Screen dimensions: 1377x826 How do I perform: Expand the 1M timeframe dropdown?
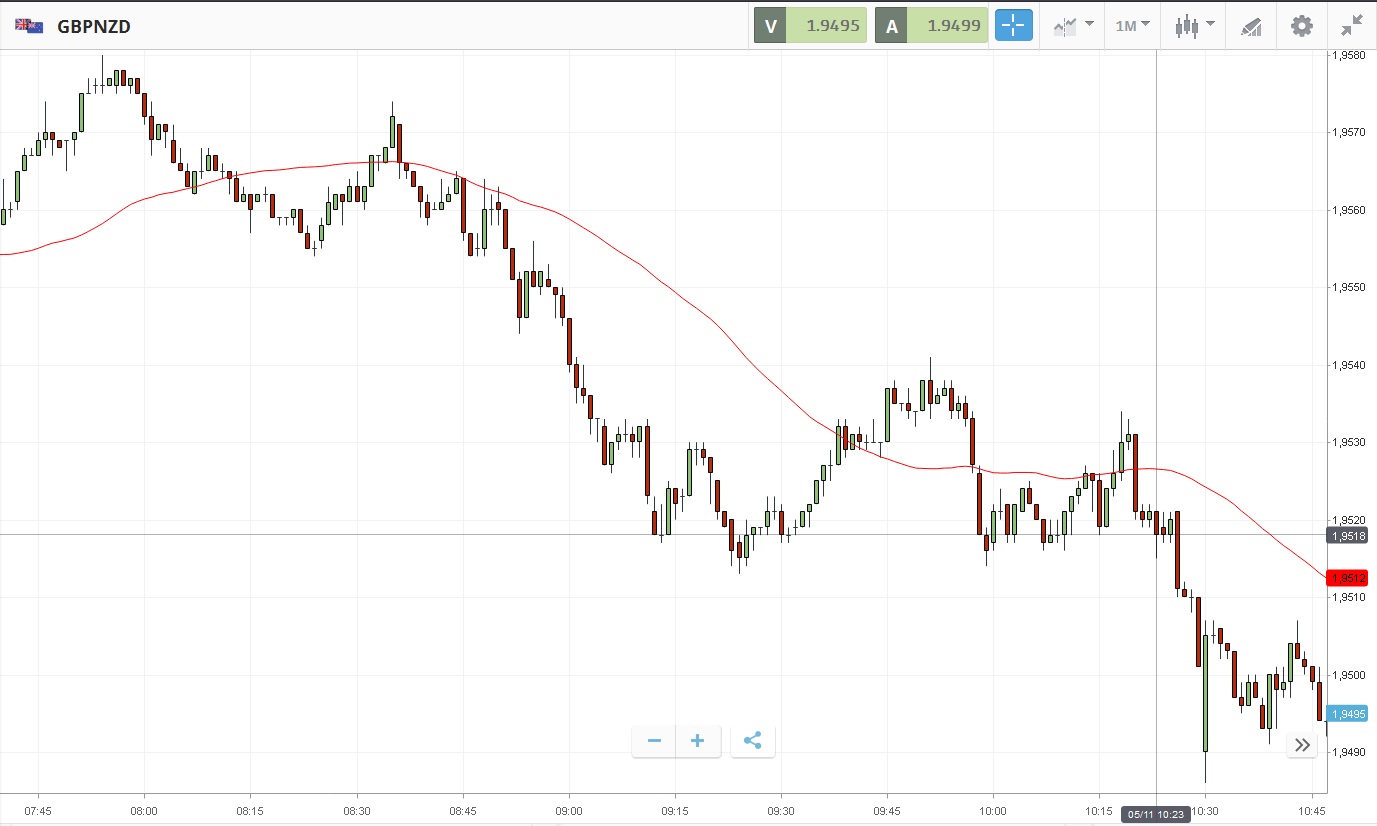tap(1132, 26)
